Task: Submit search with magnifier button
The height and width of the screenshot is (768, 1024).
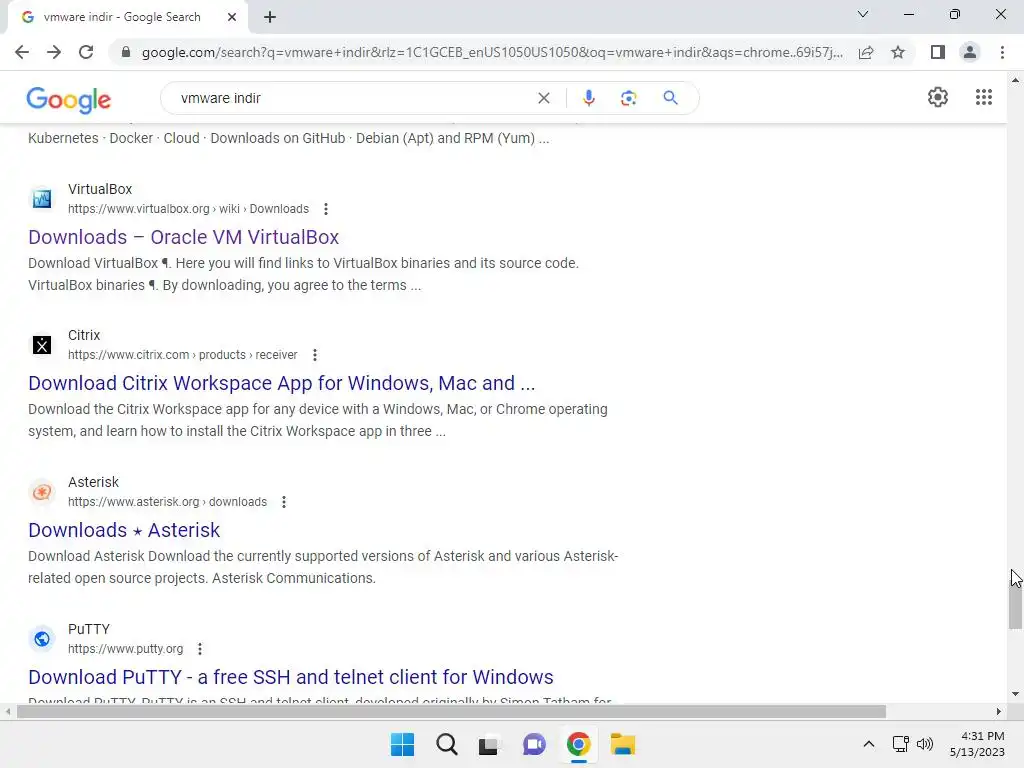Action: 670,98
